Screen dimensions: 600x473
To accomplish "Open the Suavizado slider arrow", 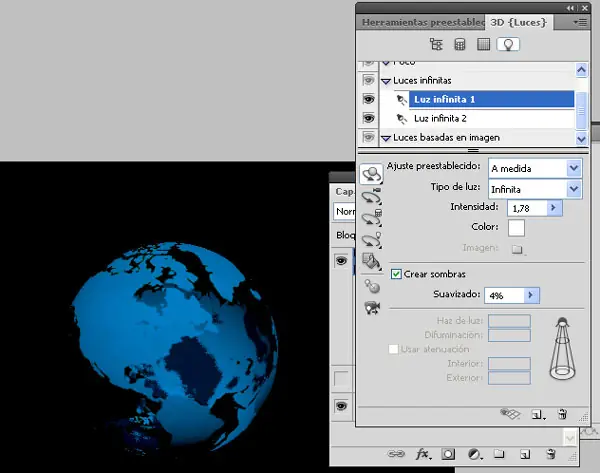I will tap(531, 295).
